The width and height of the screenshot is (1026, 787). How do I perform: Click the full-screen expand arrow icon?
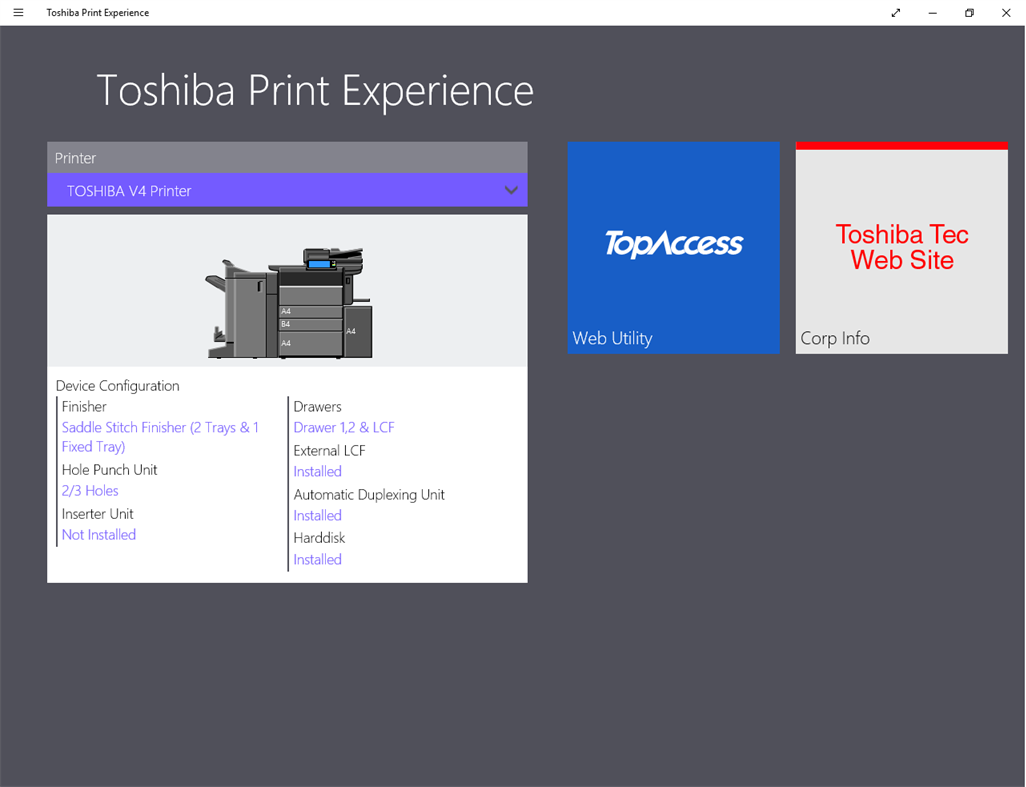(895, 12)
